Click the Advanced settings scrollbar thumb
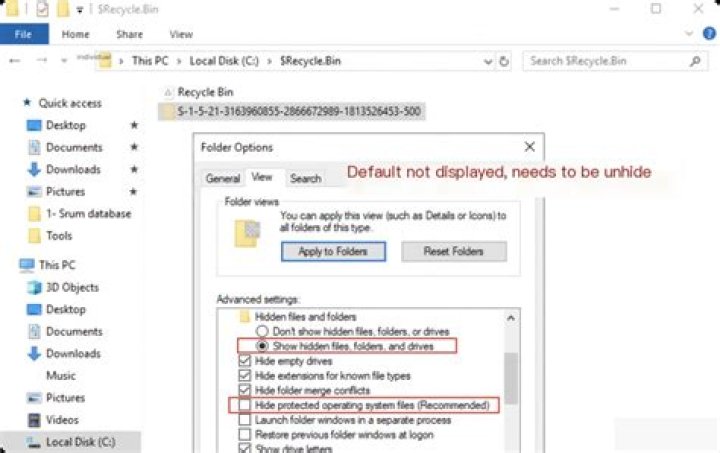Viewport: 720px width, 453px height. click(511, 378)
